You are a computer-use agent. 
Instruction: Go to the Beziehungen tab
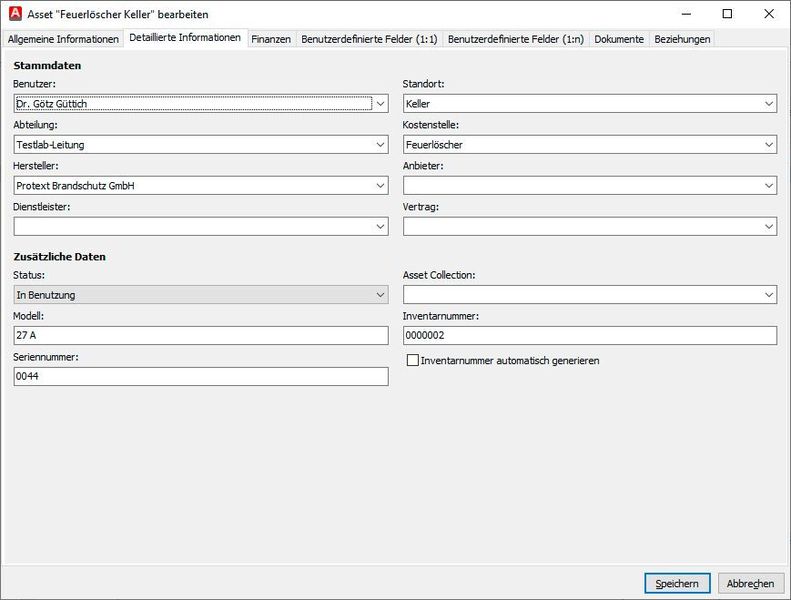(682, 39)
